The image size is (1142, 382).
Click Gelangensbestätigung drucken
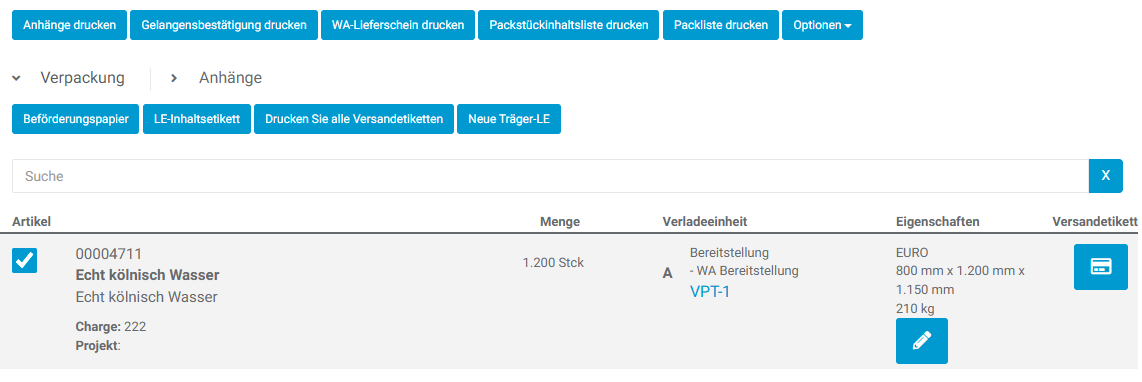click(224, 25)
